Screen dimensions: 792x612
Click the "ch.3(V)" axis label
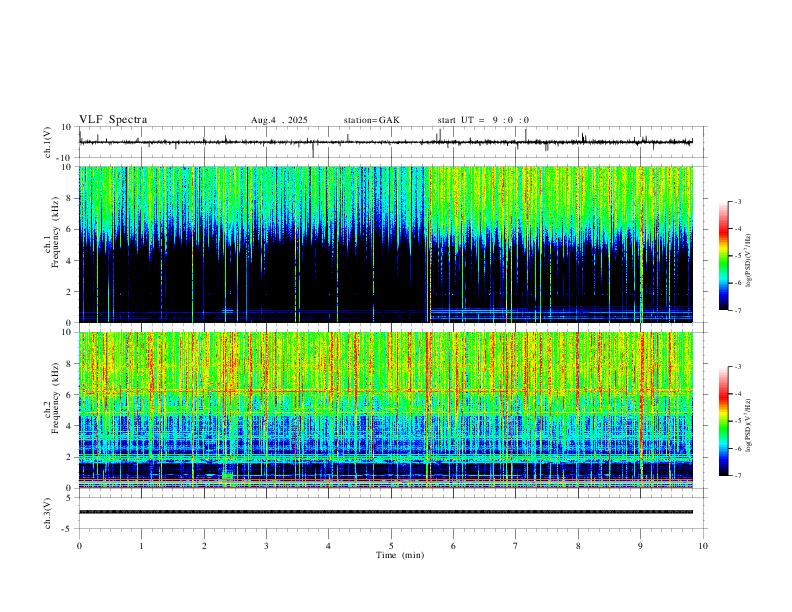coord(48,513)
